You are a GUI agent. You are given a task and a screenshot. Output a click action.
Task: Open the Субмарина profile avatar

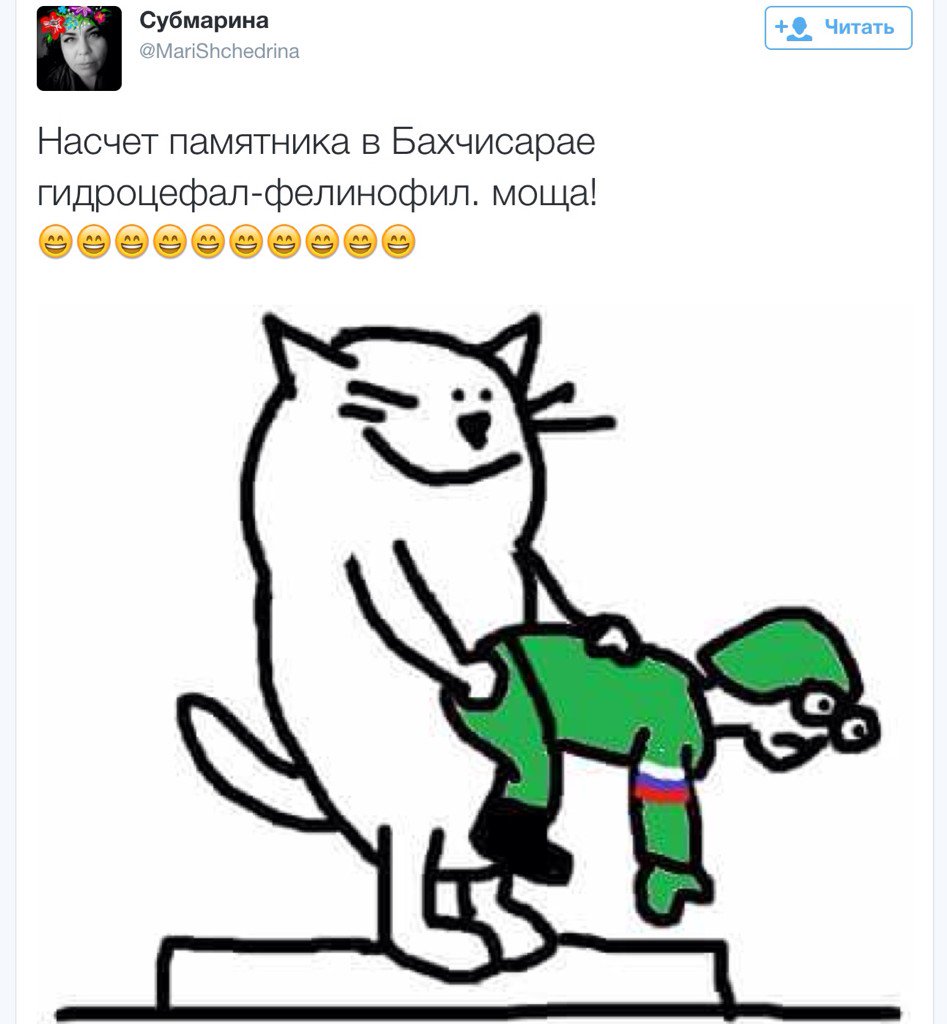pos(79,48)
